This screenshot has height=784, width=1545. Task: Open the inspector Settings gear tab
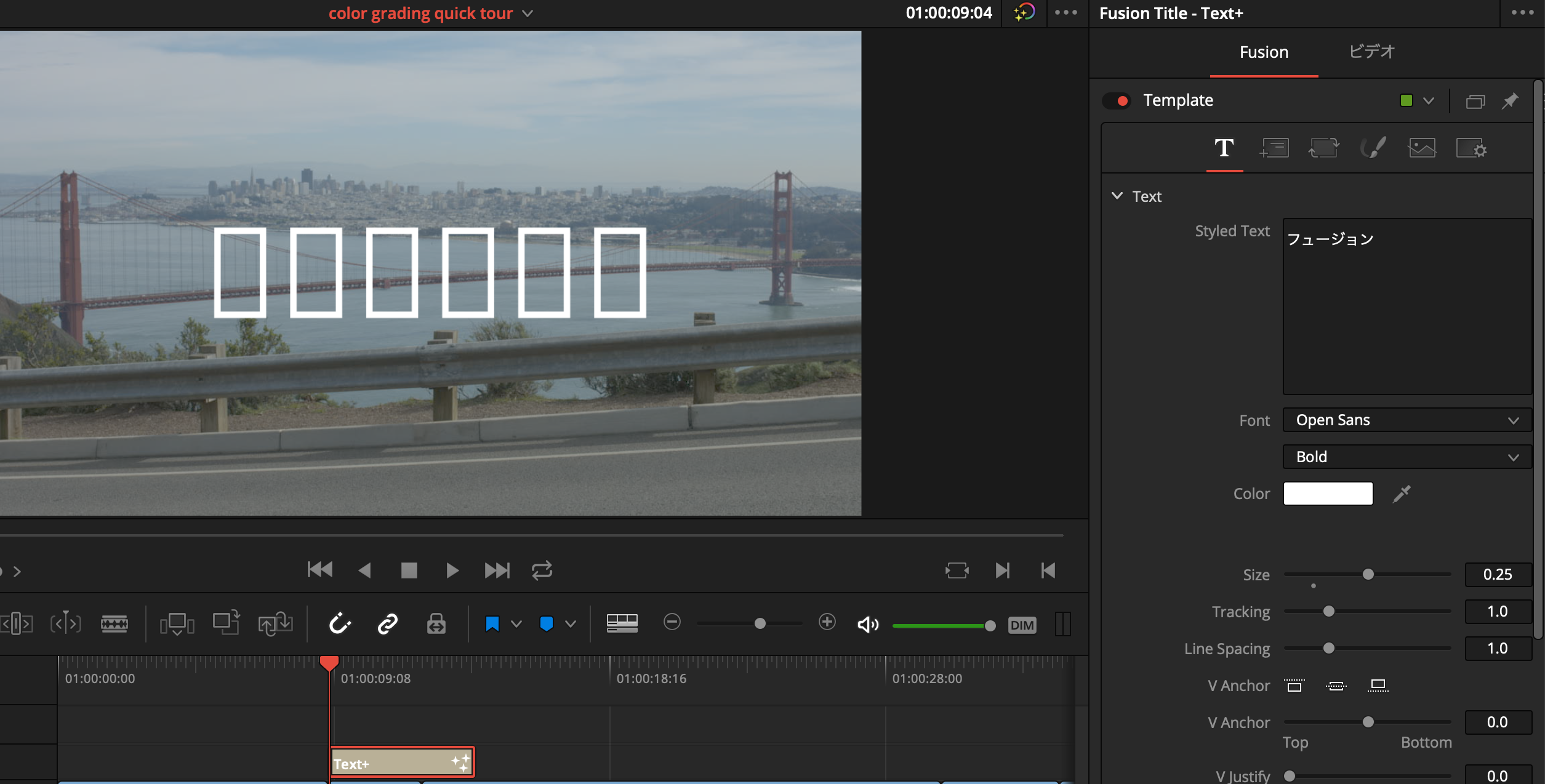tap(1471, 148)
